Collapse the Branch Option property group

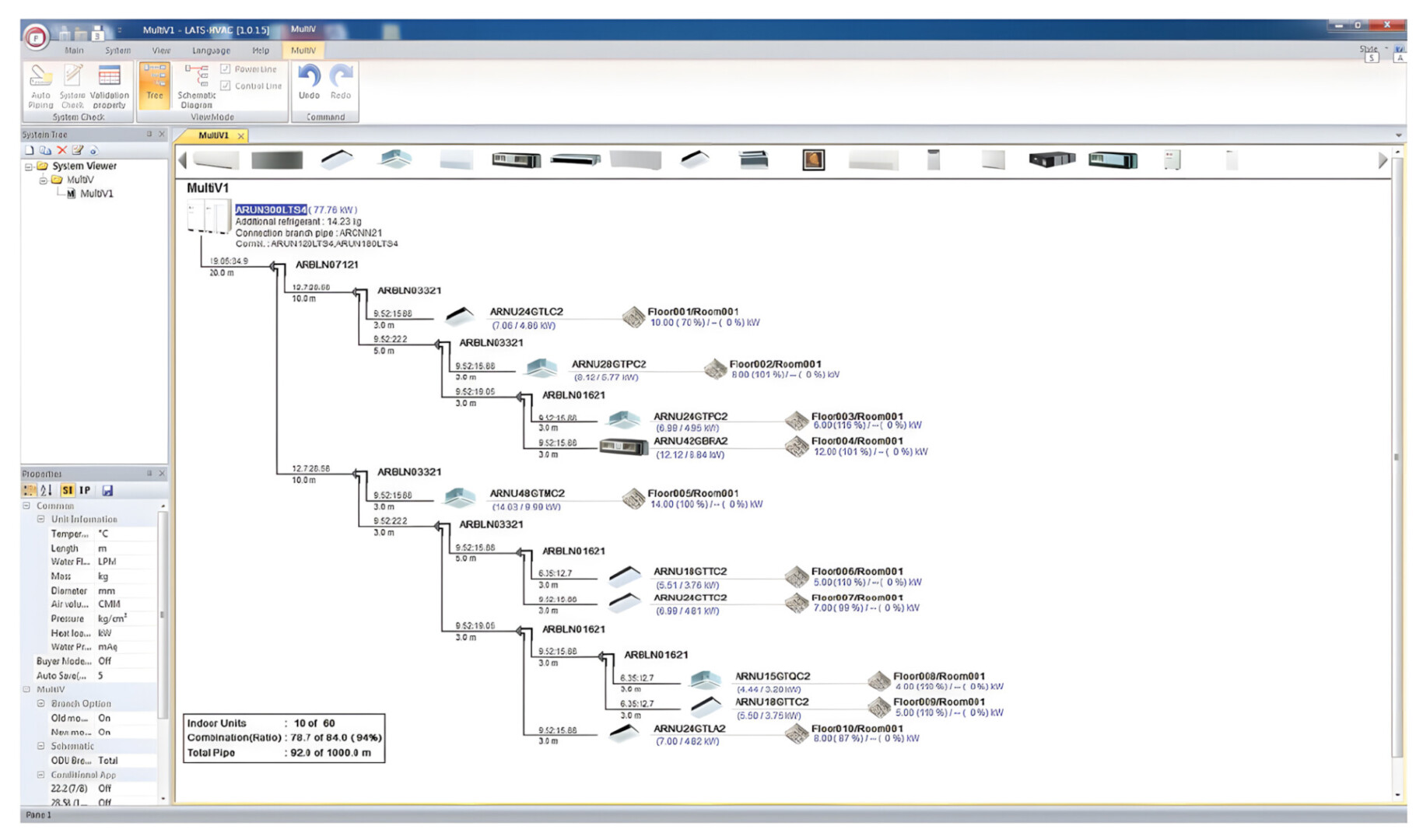click(x=41, y=704)
